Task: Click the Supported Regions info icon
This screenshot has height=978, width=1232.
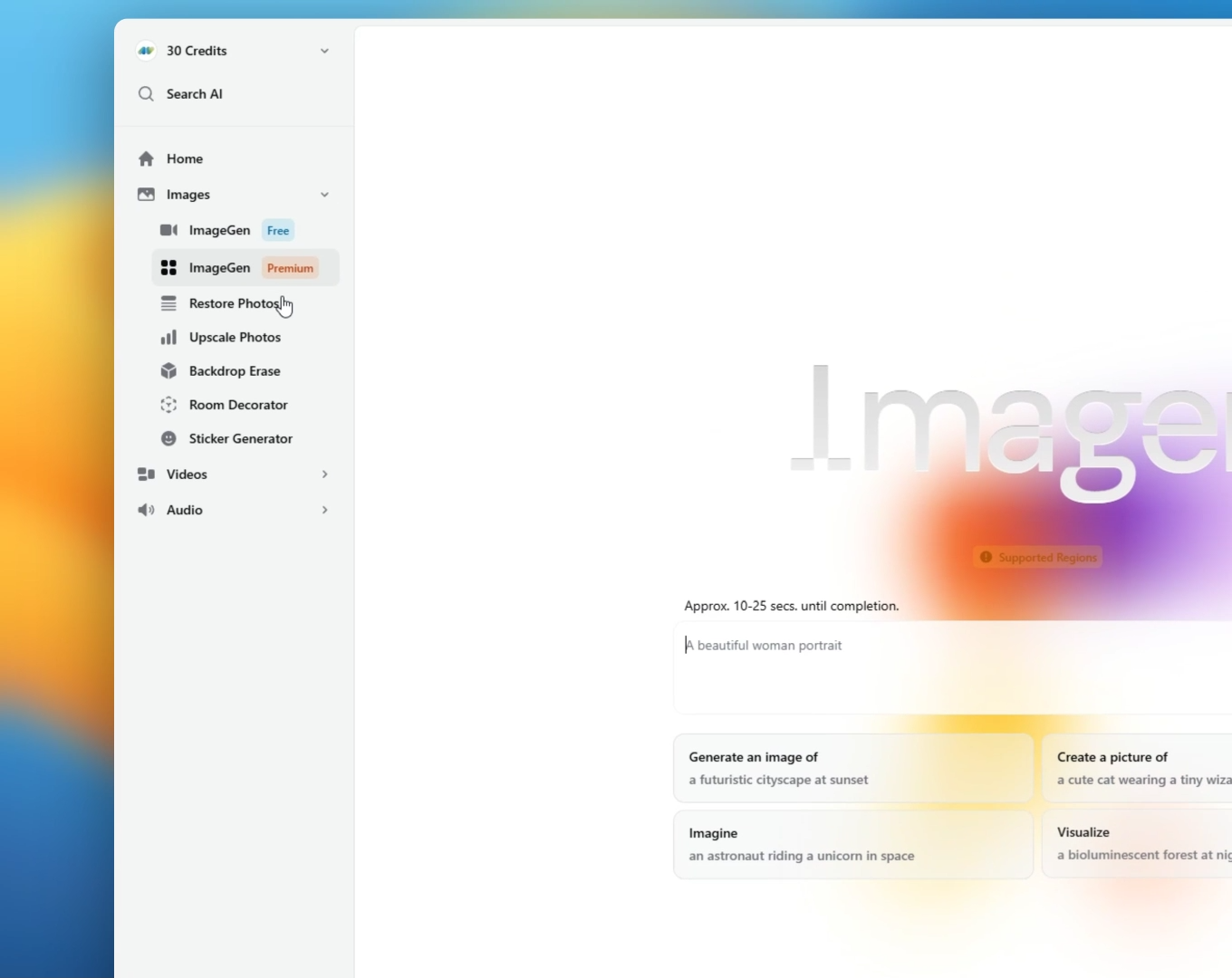Action: pyautogui.click(x=986, y=557)
